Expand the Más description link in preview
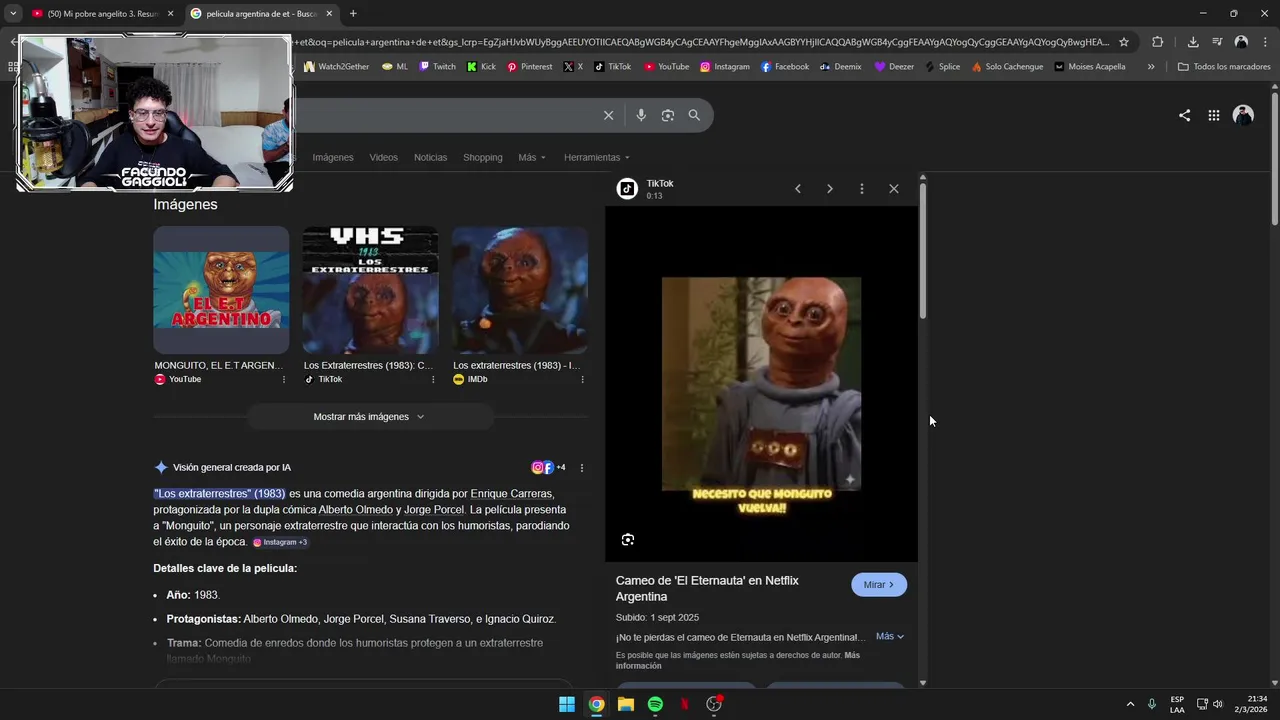The height and width of the screenshot is (720, 1280). 890,636
